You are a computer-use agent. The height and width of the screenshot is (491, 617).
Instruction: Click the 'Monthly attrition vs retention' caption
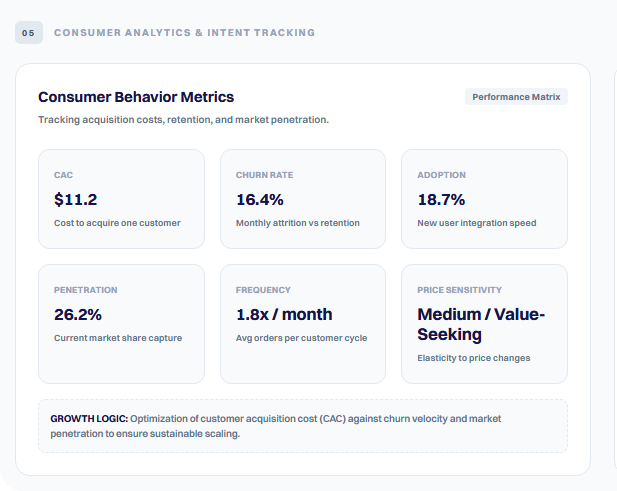[298, 223]
